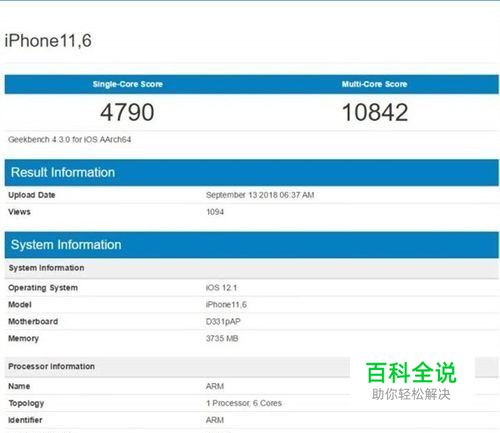The image size is (500, 433).
Task: Click the Upload Date label
Action: [x=32, y=195]
